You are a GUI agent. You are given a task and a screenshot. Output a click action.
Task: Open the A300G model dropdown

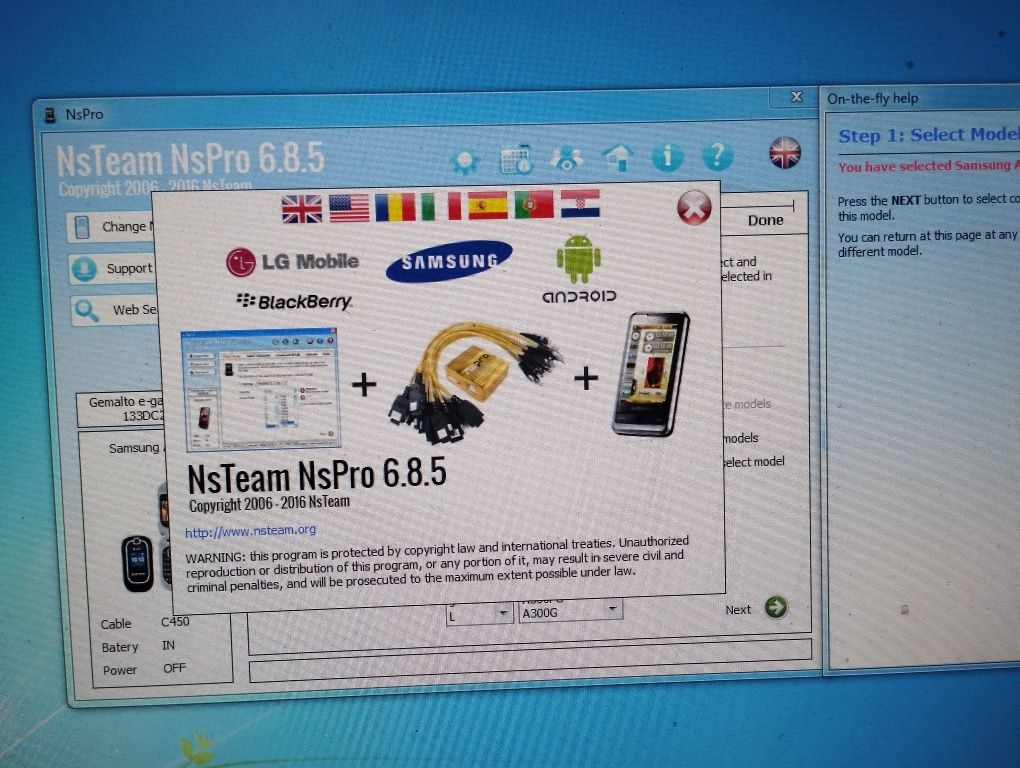coord(570,610)
